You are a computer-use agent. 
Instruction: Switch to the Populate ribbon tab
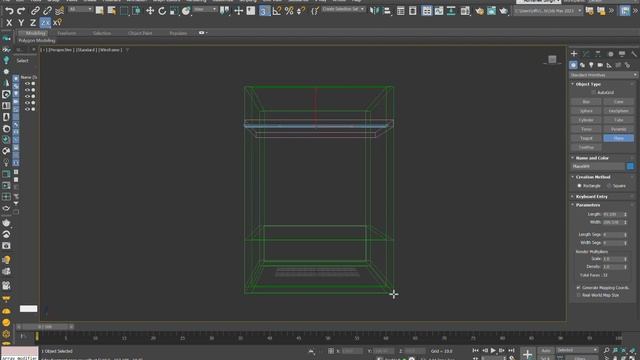(x=178, y=33)
